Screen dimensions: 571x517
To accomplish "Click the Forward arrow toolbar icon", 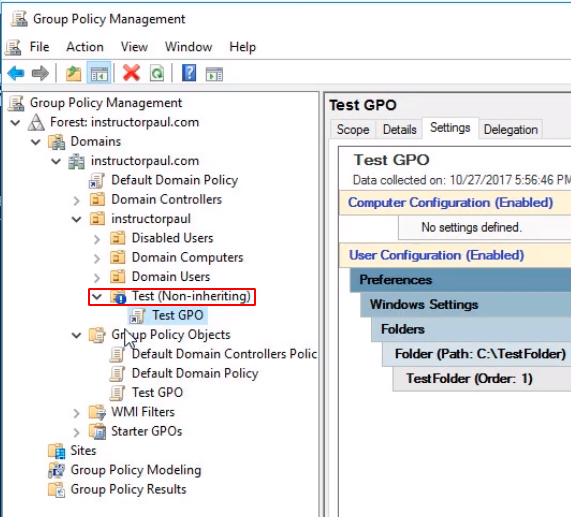I will [40, 73].
